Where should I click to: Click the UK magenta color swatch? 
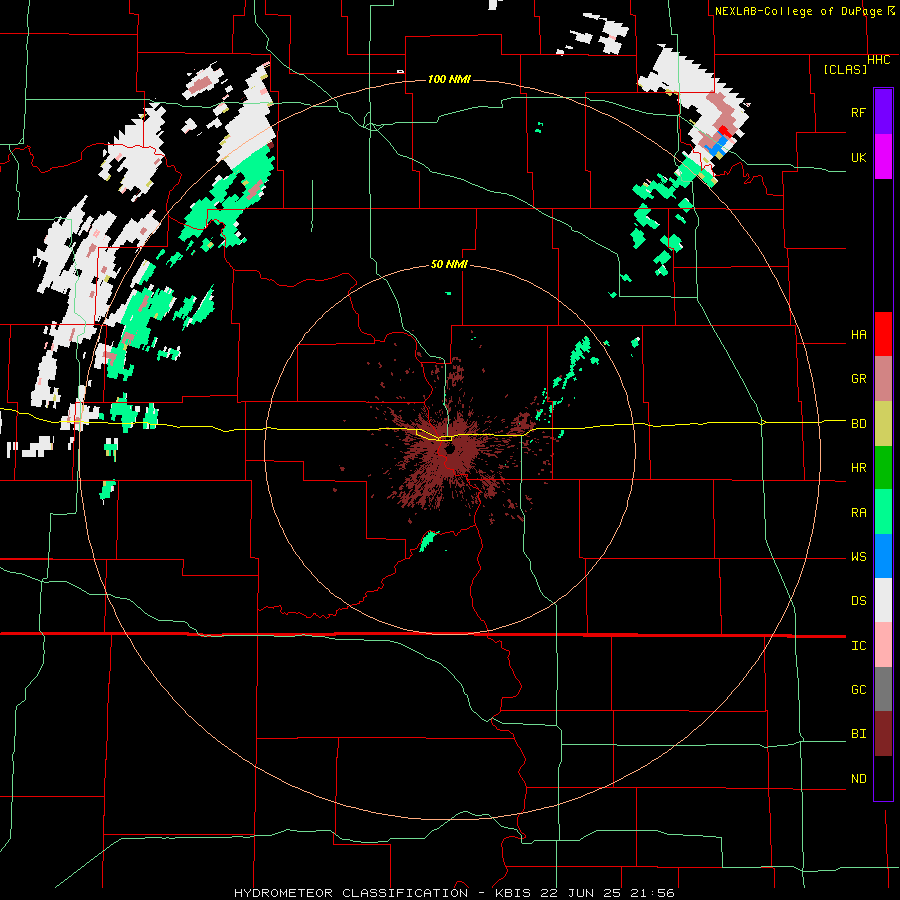[x=883, y=157]
